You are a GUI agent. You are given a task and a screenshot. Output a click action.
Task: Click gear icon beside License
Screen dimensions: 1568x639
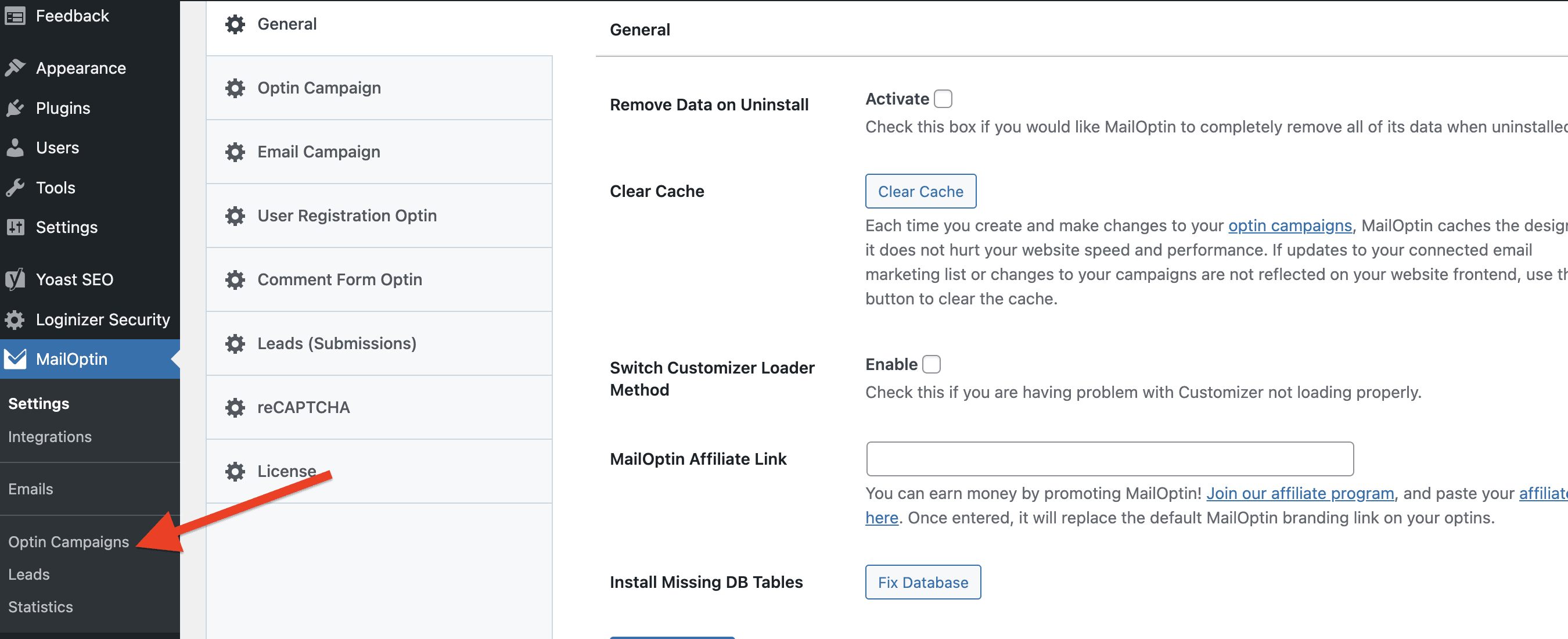point(235,472)
